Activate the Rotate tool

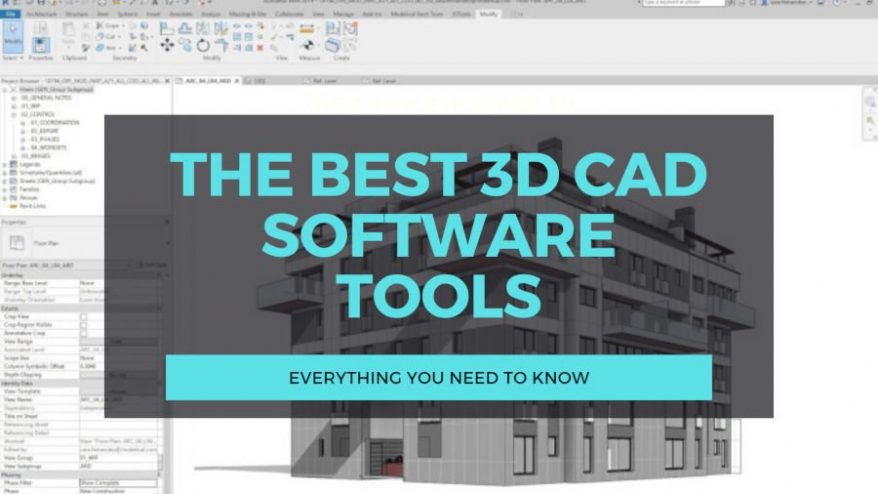click(203, 45)
